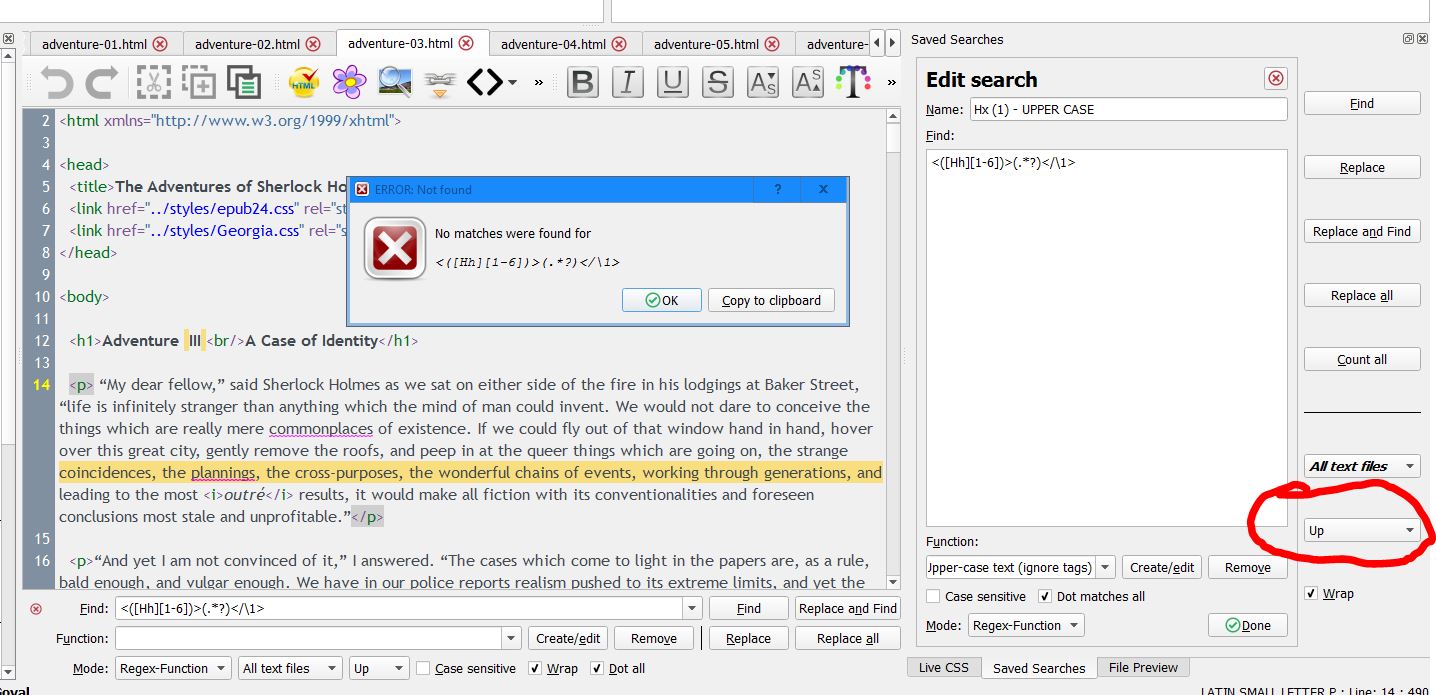Toggle Wrap checkbox in Saved Searches panel
The image size is (1436, 695).
1311,593
